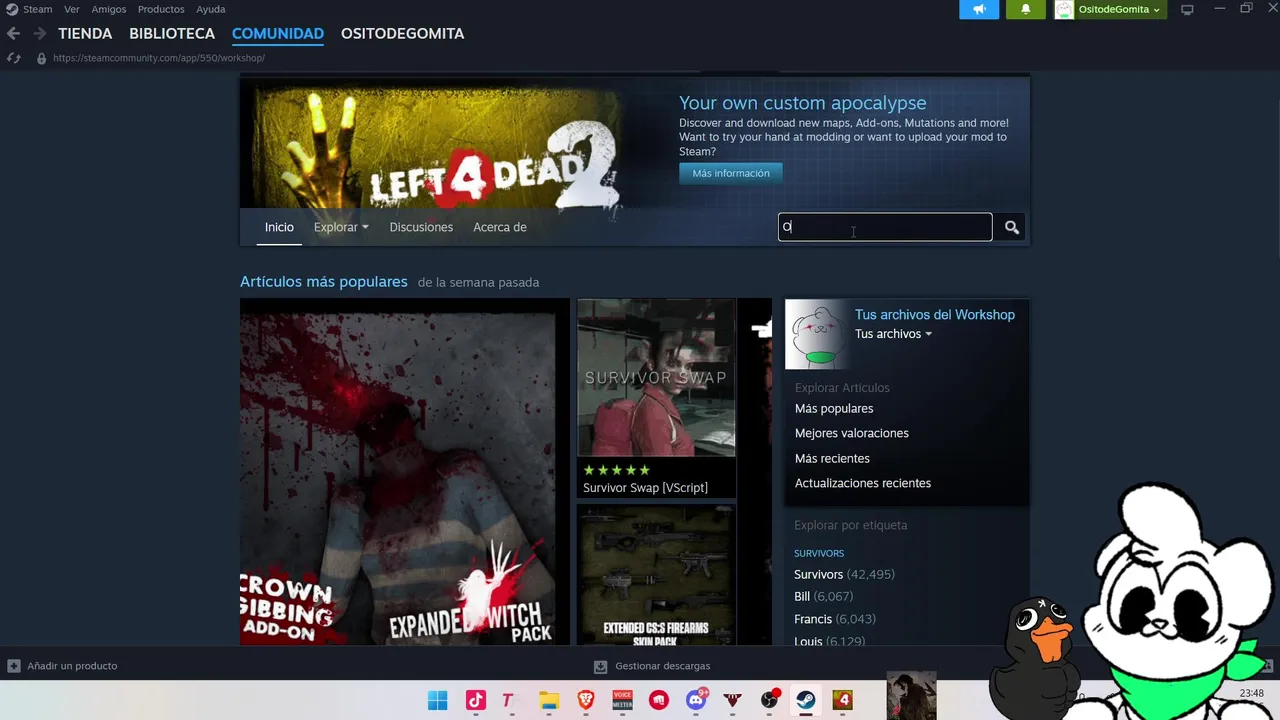
Task: Open the Acerca de tab
Action: pos(500,227)
